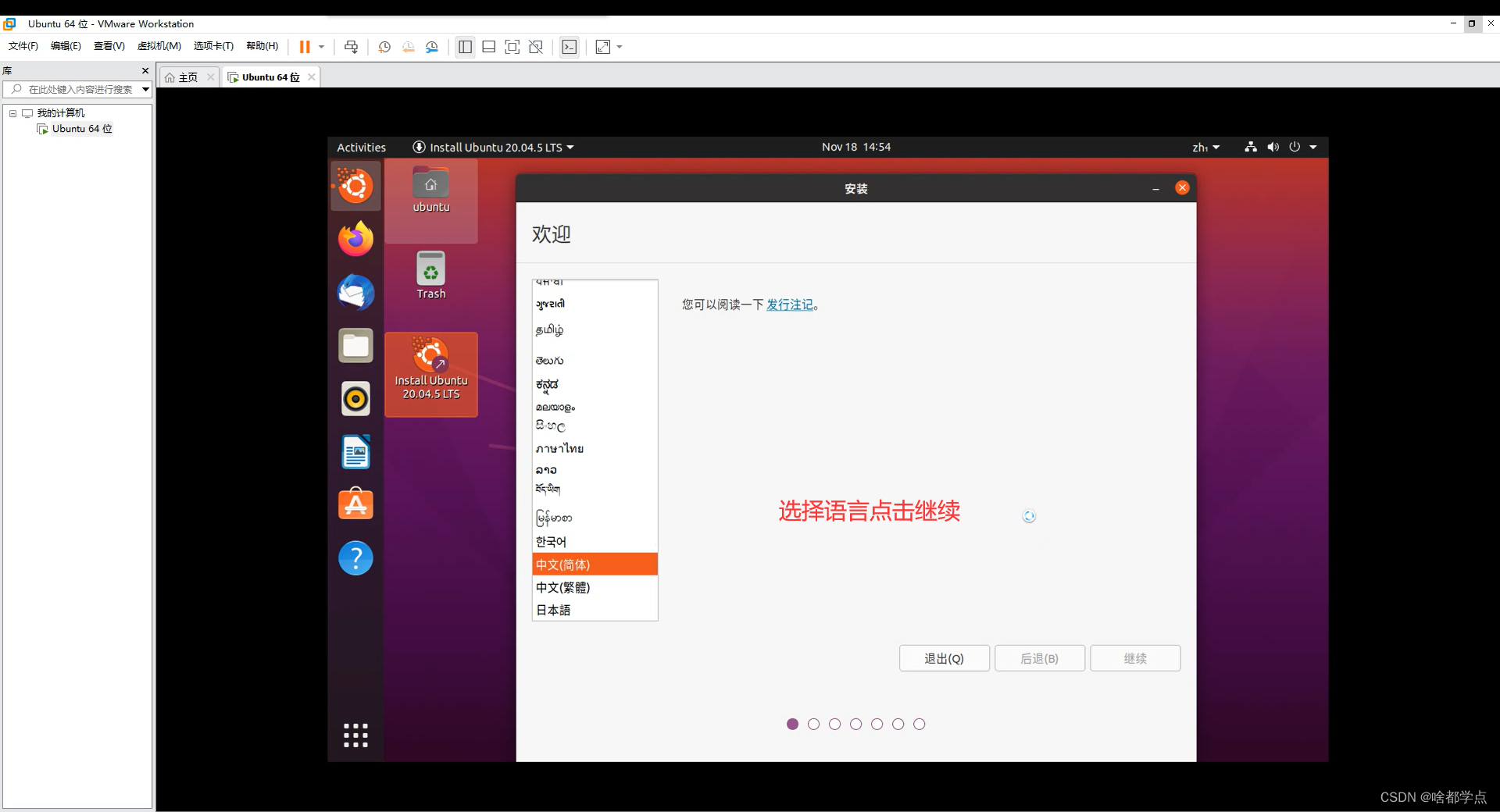Select Ubuntu 64 位 in the library tree

pyautogui.click(x=82, y=129)
